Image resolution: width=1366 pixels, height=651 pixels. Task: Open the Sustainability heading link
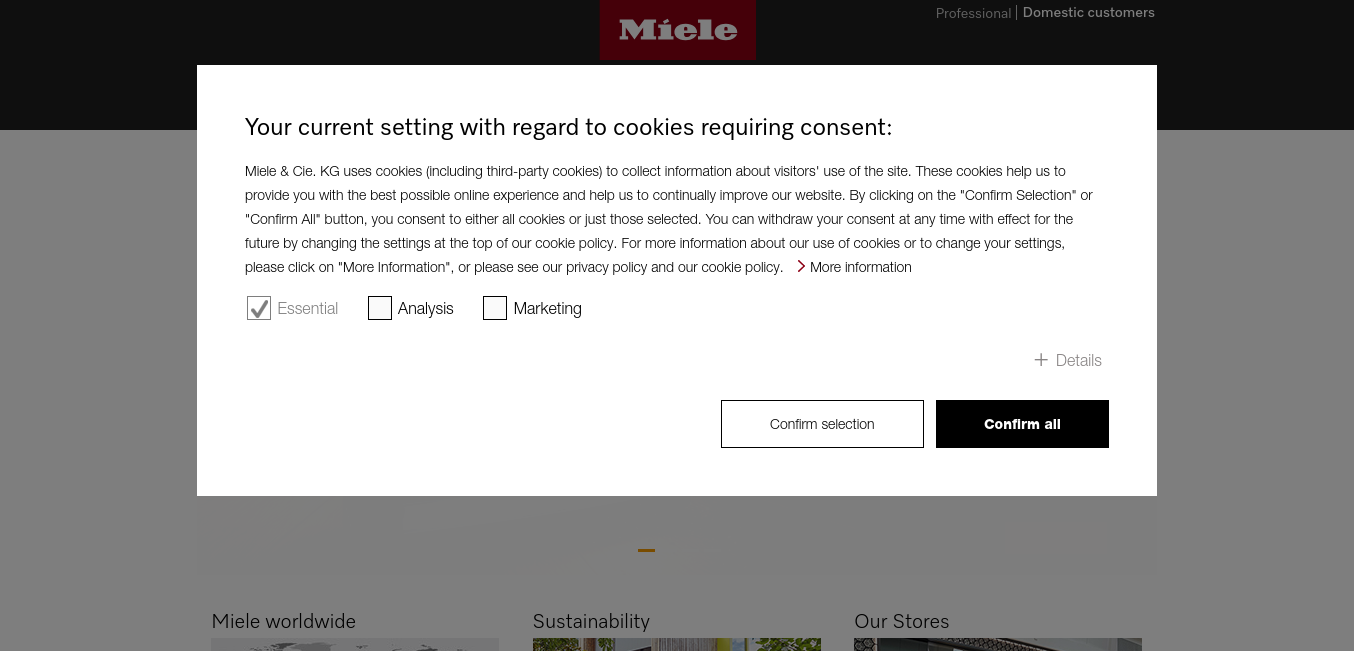coord(591,621)
